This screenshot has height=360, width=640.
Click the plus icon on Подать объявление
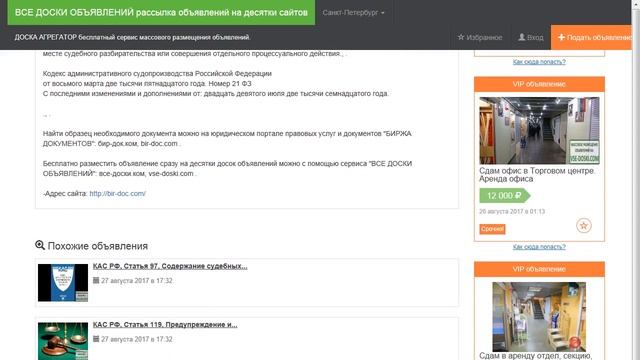[561, 37]
